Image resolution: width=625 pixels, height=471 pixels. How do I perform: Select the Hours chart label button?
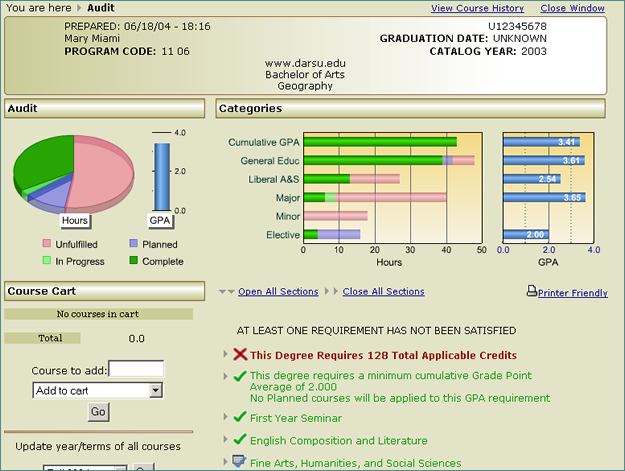[x=75, y=221]
